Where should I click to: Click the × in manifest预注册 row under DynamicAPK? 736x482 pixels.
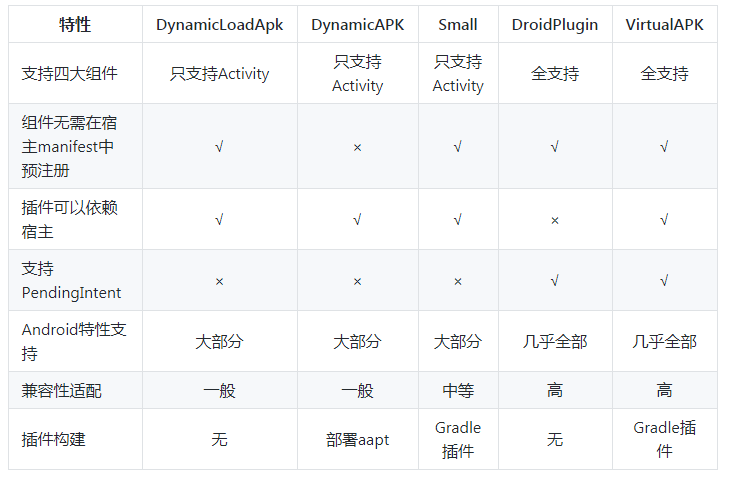358,147
